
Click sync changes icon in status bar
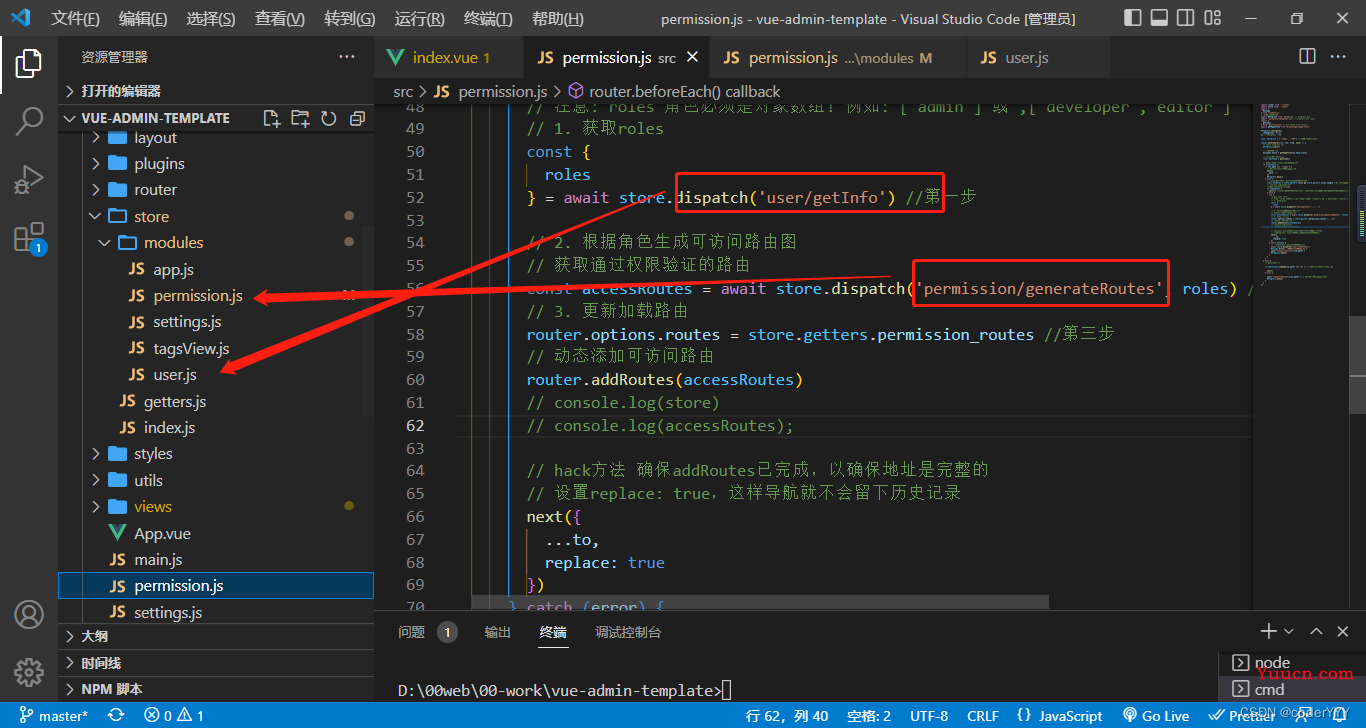pyautogui.click(x=116, y=715)
